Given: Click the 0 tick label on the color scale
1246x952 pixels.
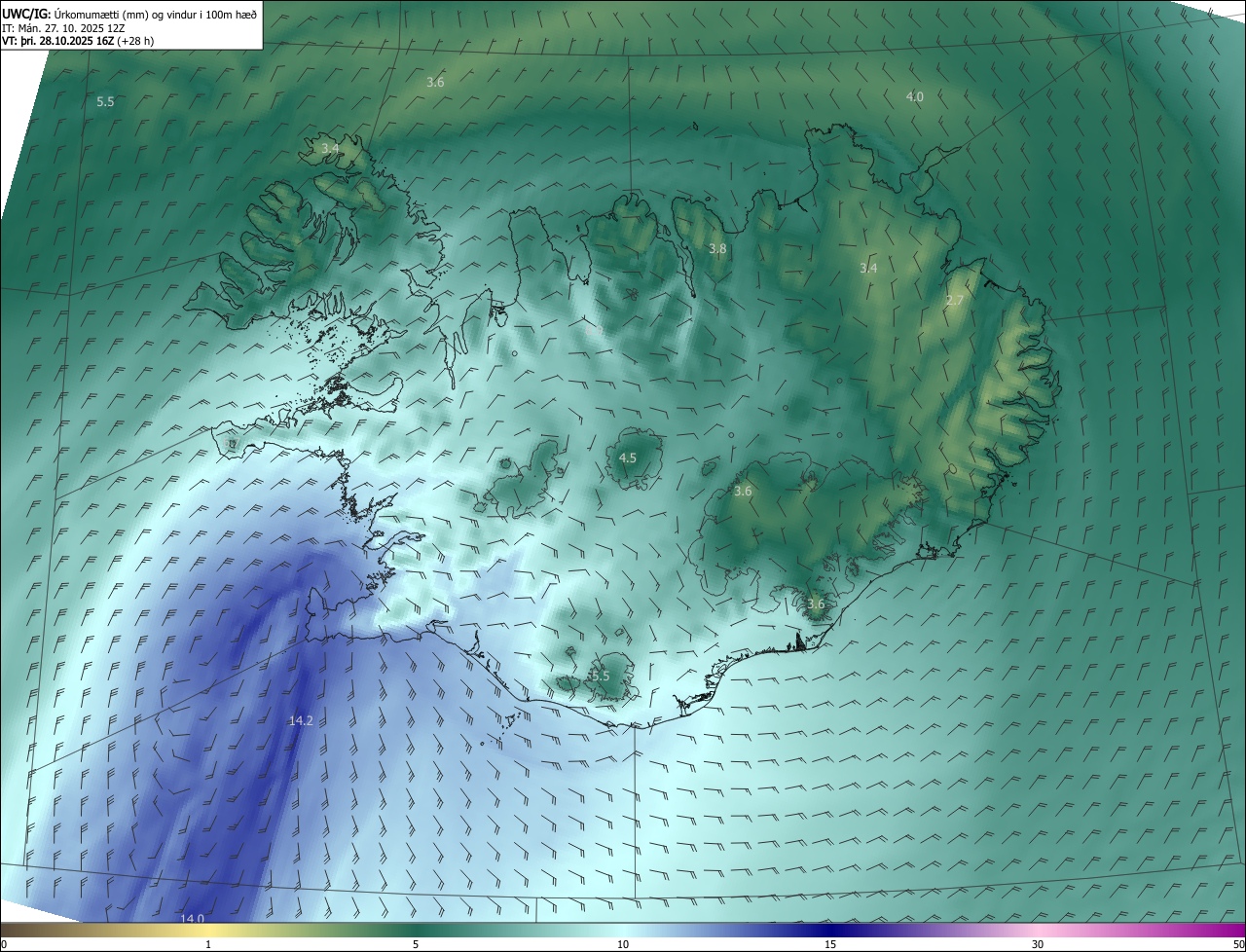Looking at the screenshot, I should point(4,945).
